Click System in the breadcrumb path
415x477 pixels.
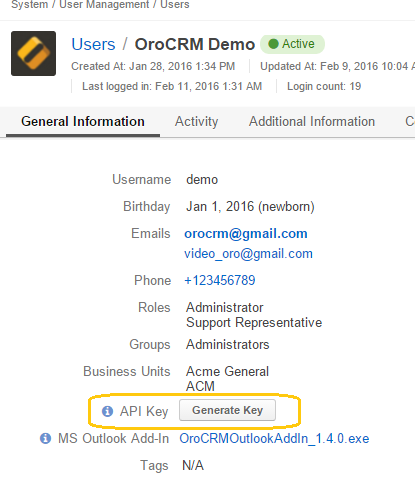[x=30, y=5]
